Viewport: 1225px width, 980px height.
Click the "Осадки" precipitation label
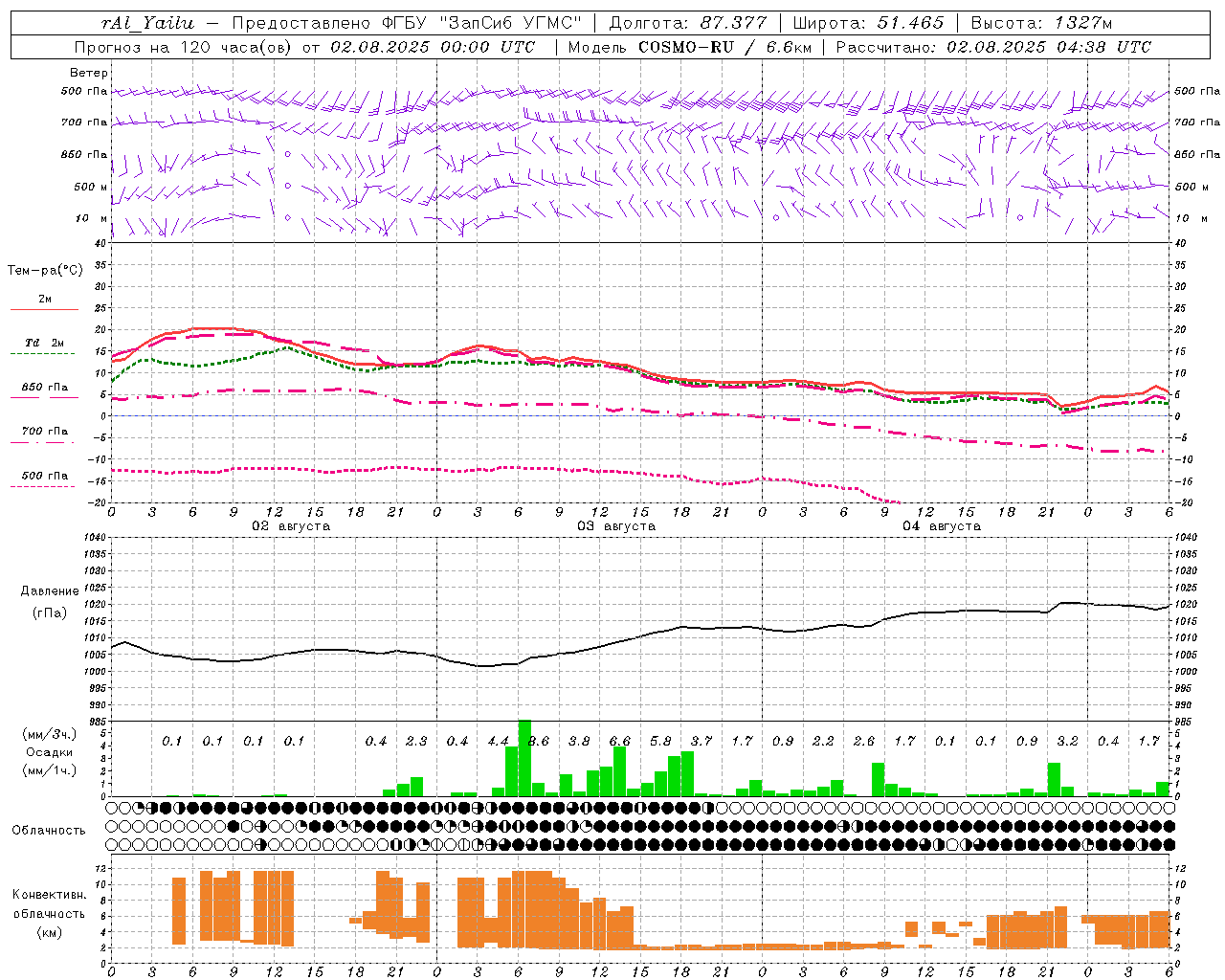pyautogui.click(x=49, y=752)
